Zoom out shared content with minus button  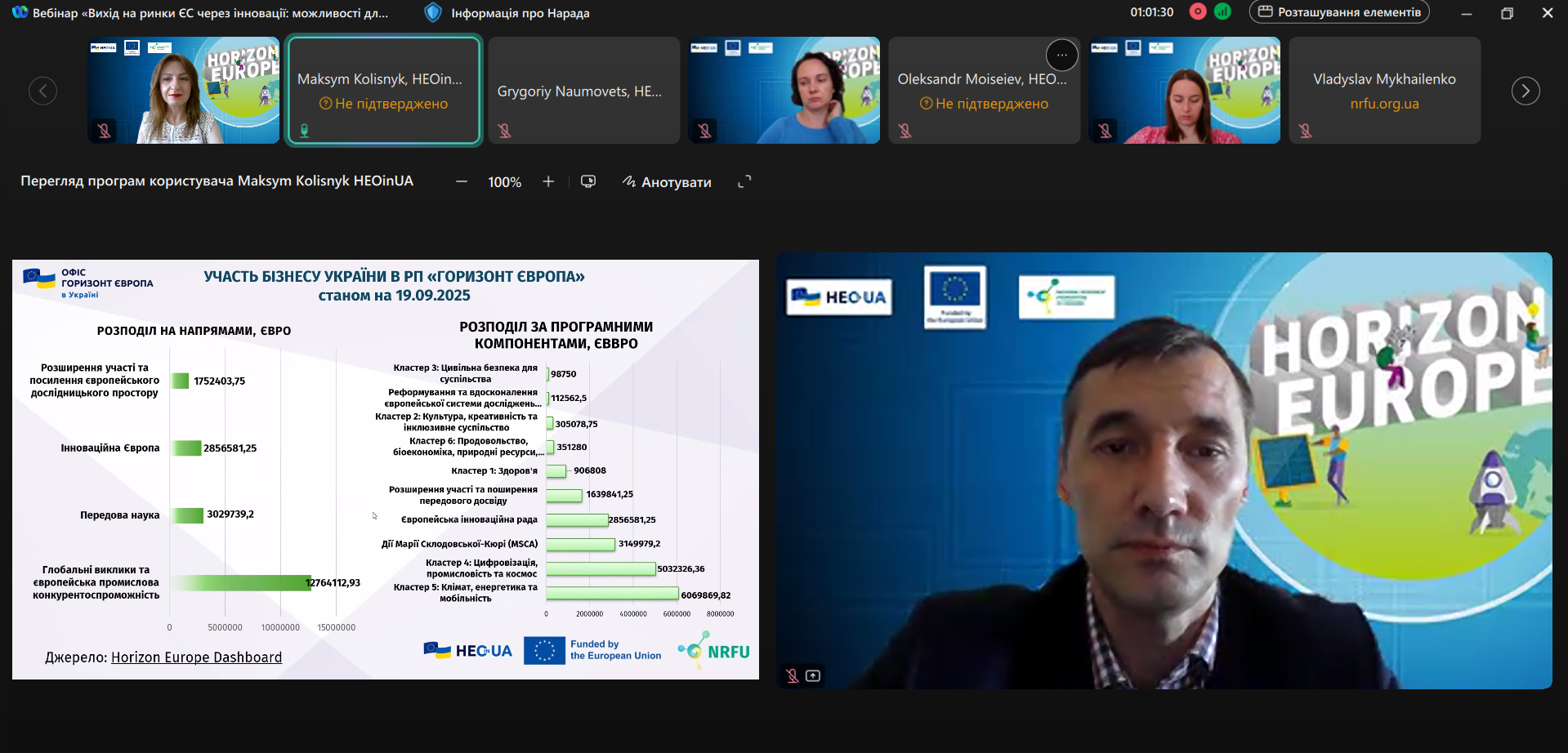pyautogui.click(x=462, y=182)
